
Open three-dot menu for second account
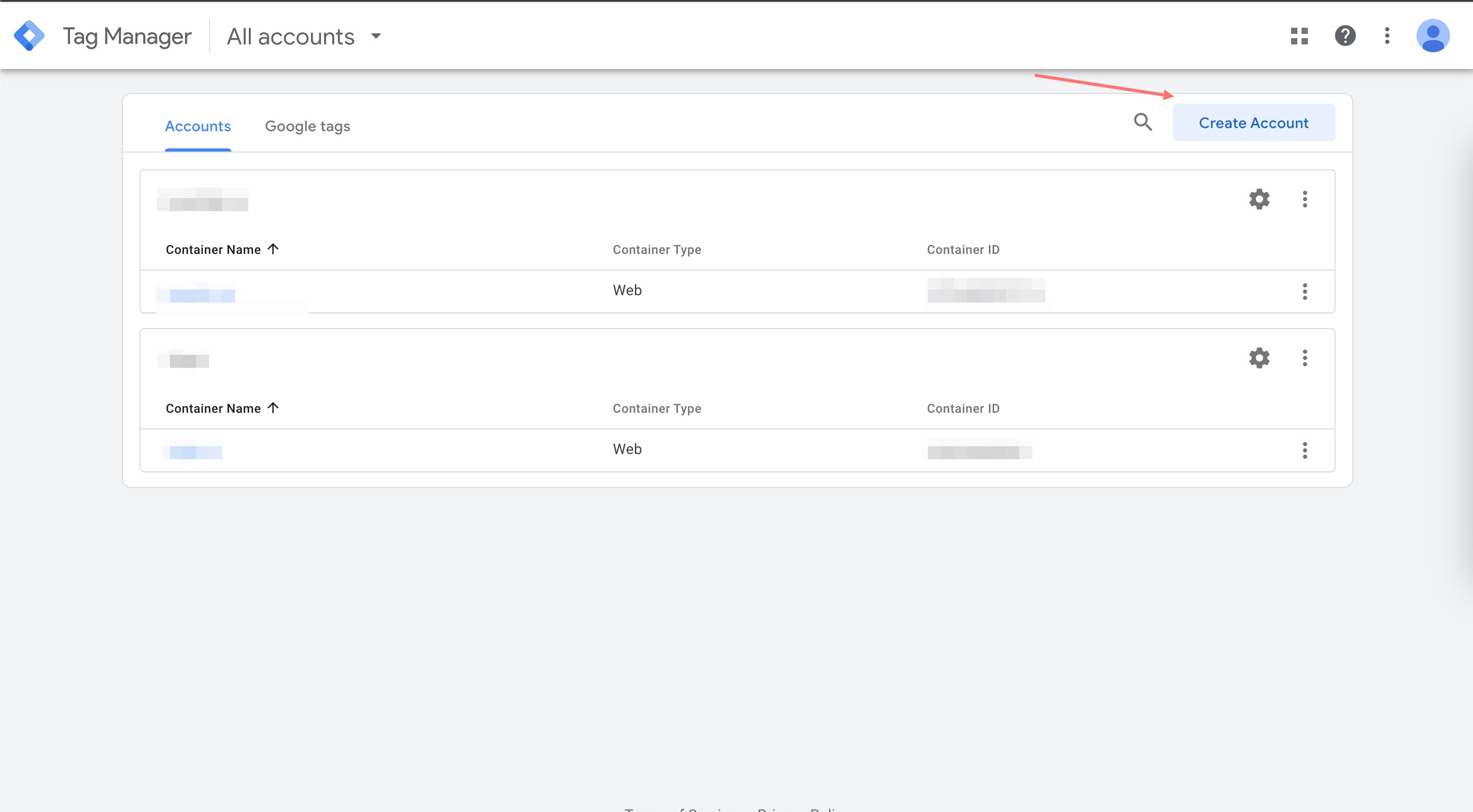[1305, 358]
